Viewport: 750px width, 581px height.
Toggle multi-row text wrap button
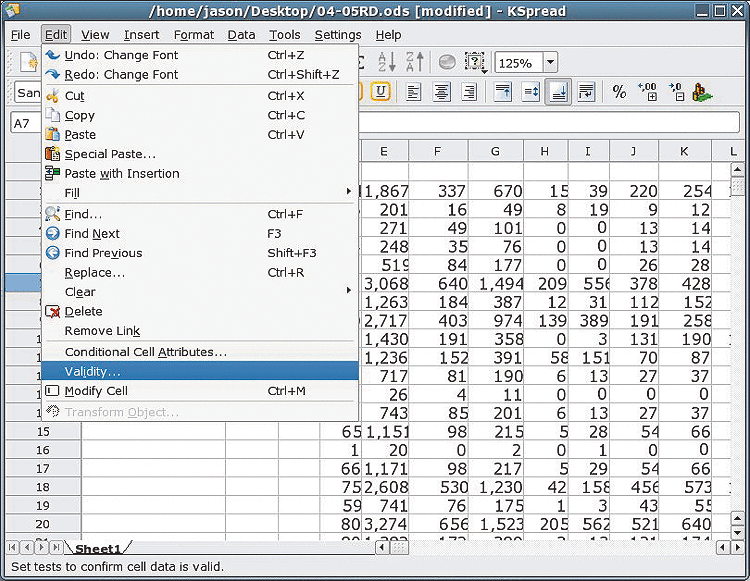586,92
